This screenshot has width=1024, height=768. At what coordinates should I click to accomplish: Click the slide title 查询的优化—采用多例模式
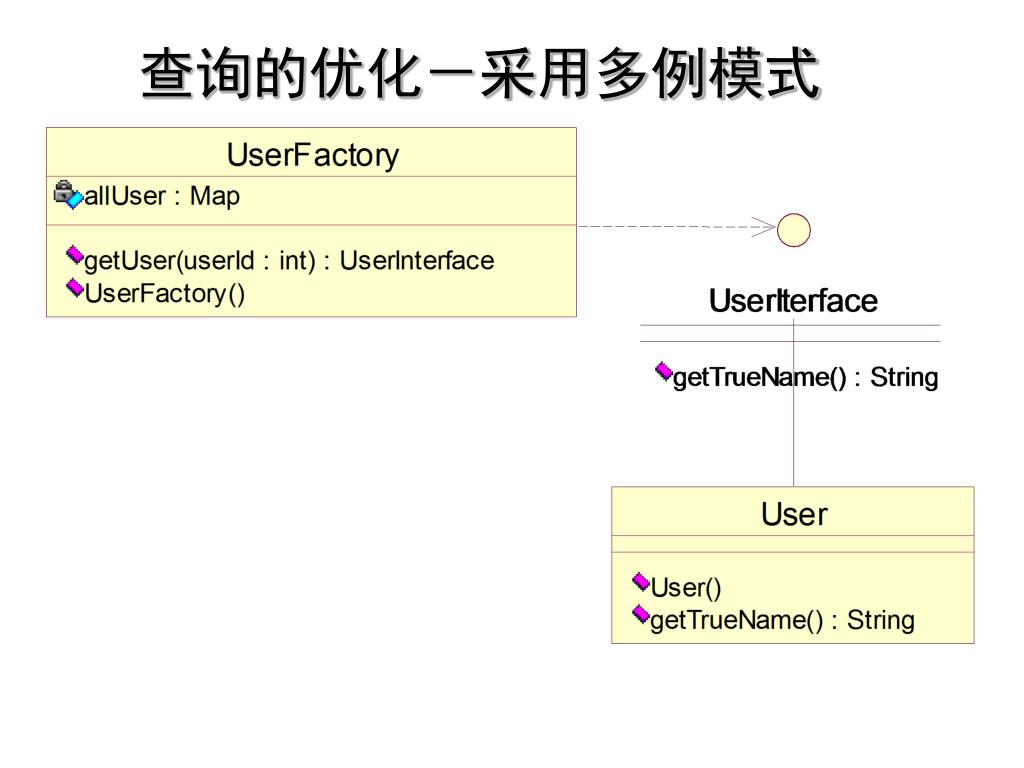pos(480,73)
